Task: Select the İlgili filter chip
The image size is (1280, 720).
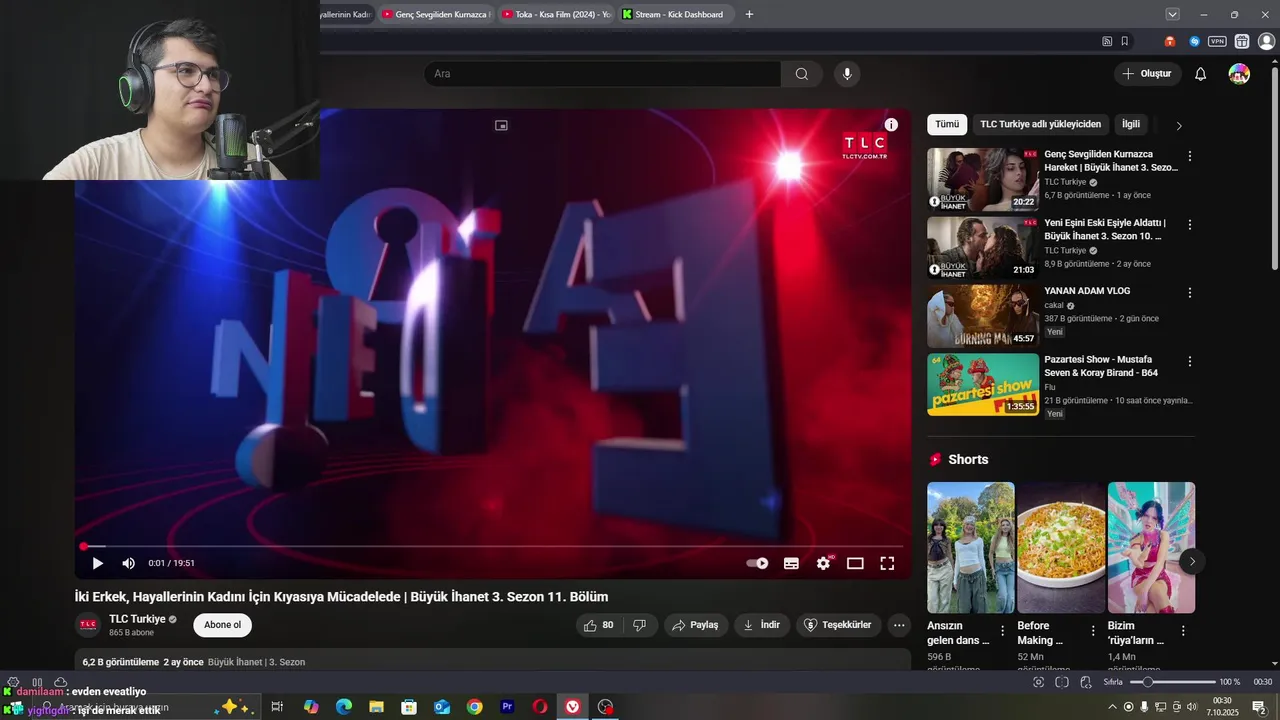Action: (x=1131, y=124)
